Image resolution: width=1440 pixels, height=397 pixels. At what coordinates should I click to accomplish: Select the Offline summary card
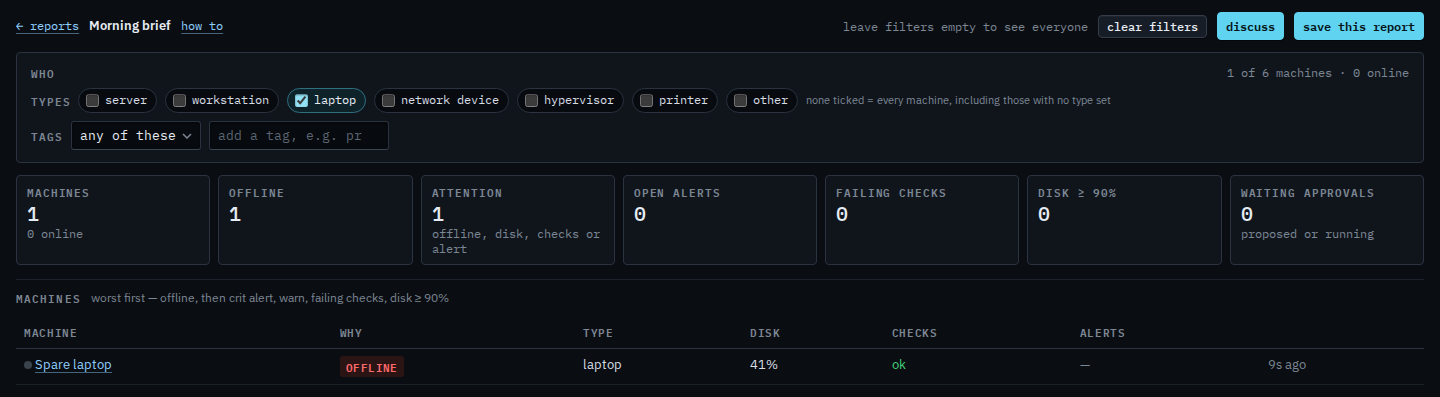315,220
